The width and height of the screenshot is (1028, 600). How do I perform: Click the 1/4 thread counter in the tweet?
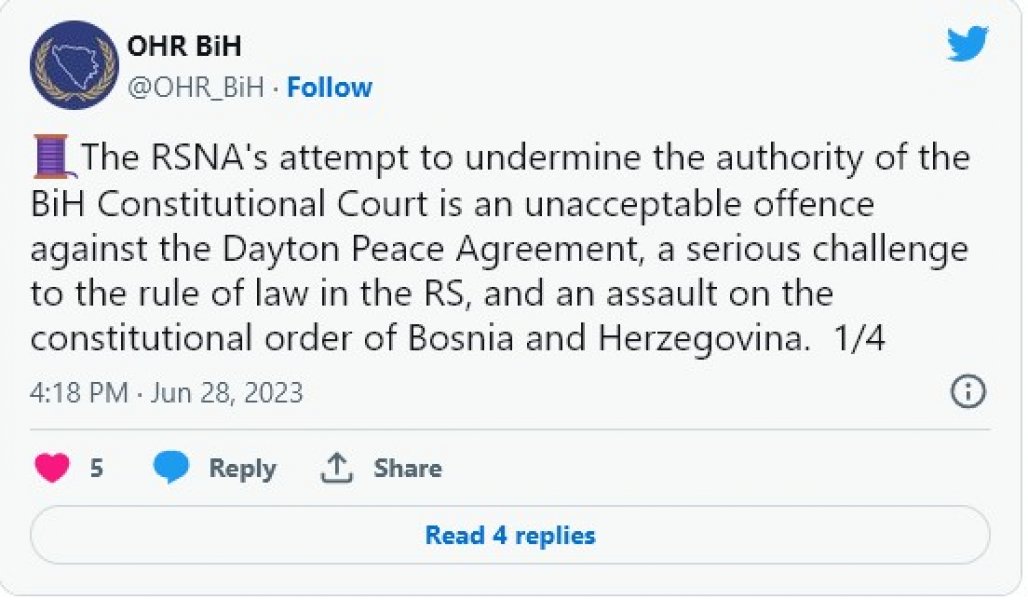[860, 338]
